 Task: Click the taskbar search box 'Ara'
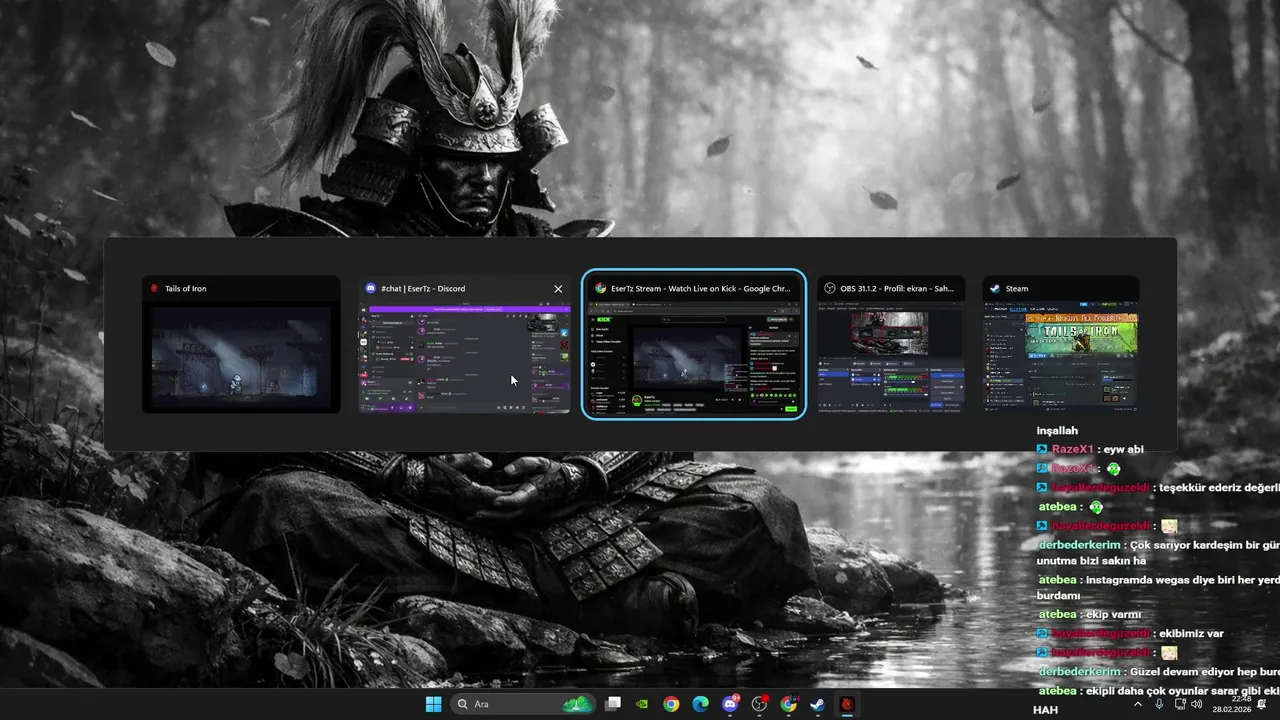tap(522, 704)
